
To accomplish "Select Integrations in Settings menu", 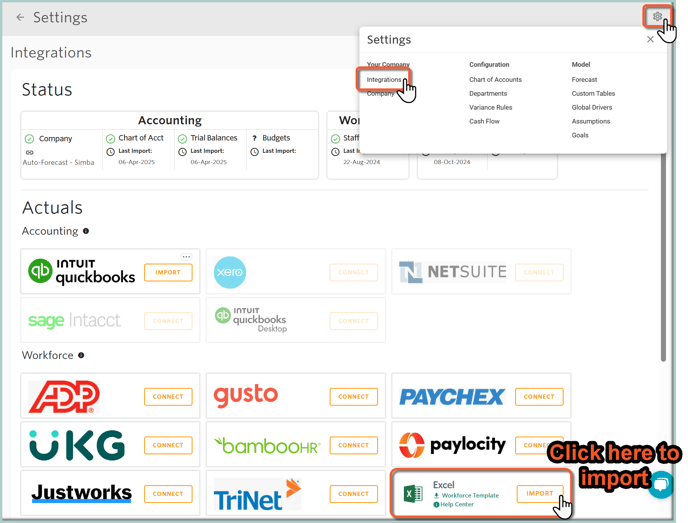I will point(384,80).
